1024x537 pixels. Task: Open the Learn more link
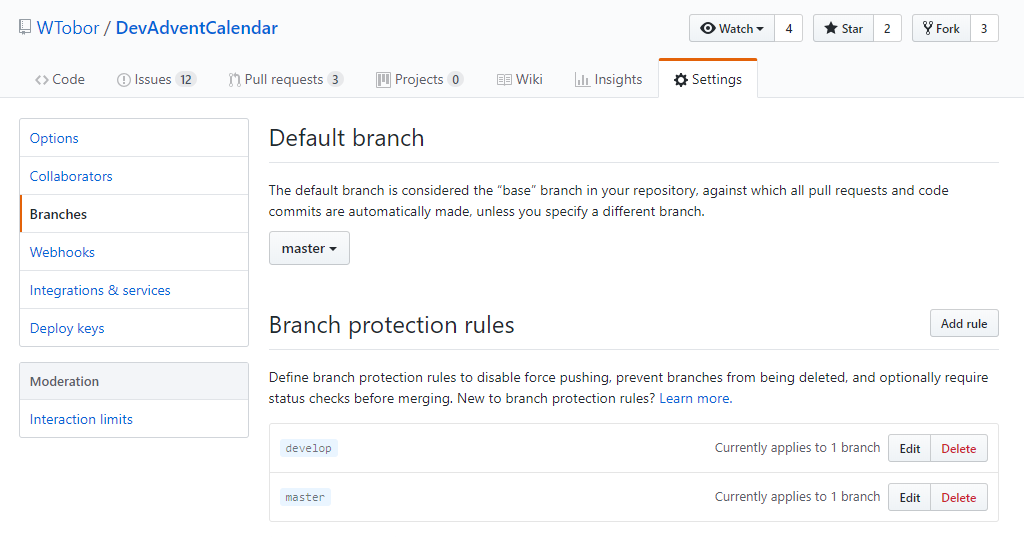coord(694,398)
